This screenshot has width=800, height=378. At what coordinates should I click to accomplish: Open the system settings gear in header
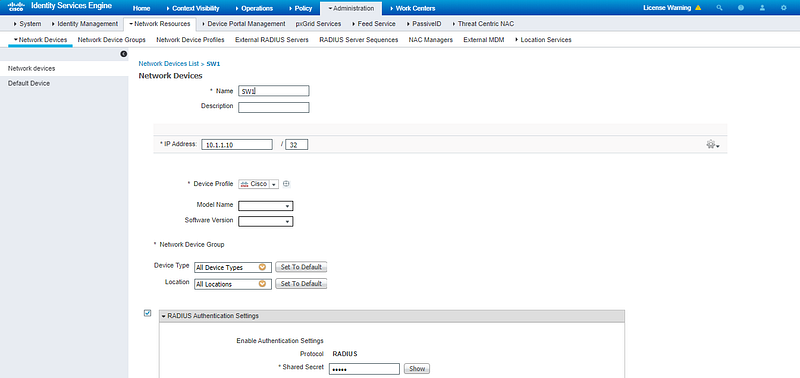point(784,8)
